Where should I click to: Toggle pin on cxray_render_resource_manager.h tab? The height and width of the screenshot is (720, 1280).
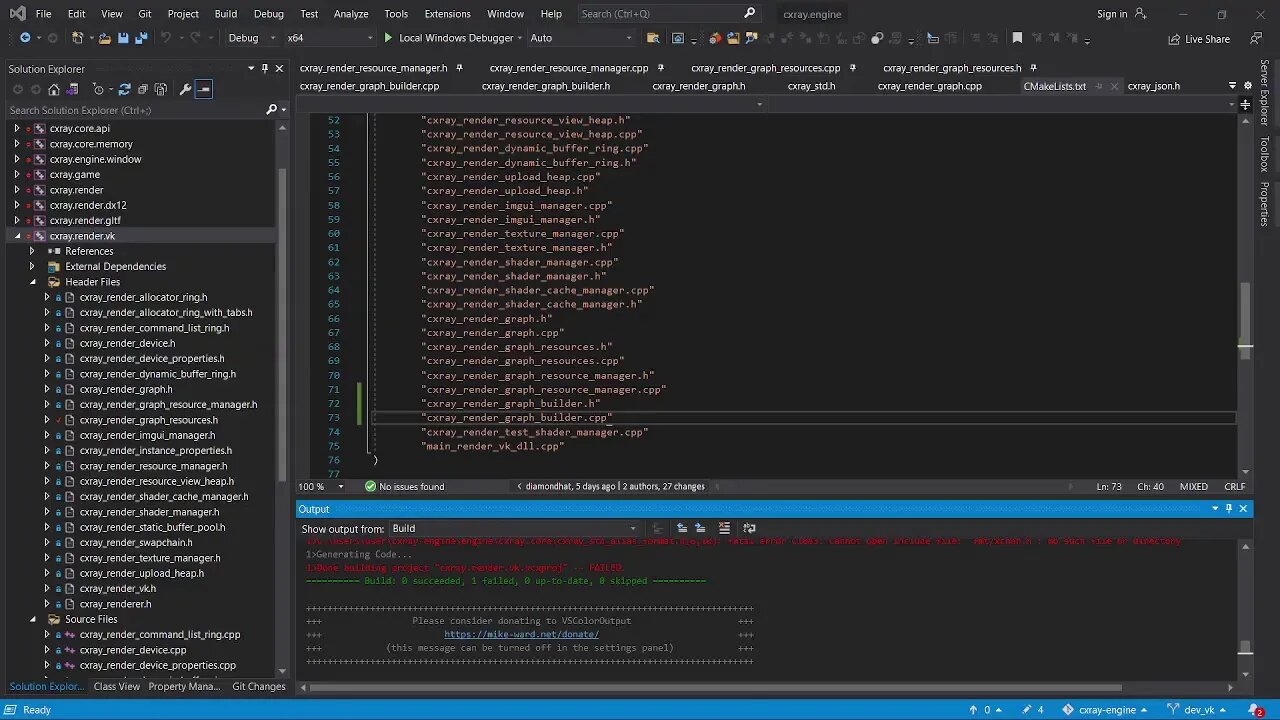459,68
